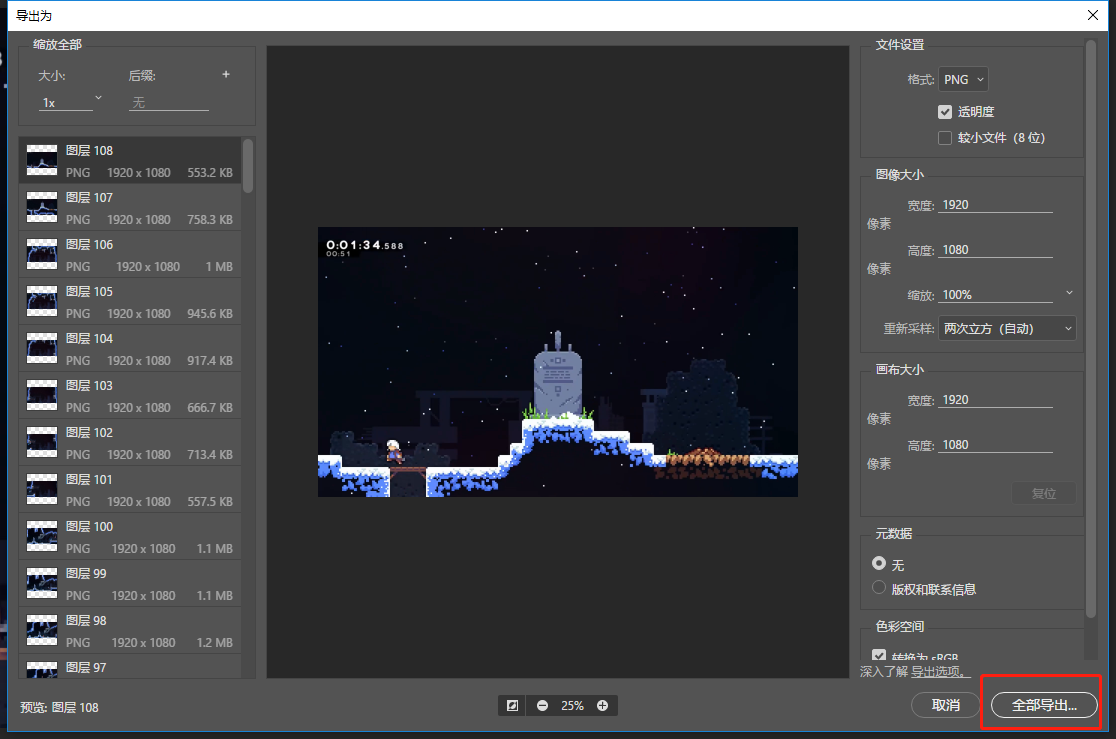This screenshot has width=1116, height=739.
Task: Toggle the 转换为 sRGB checkbox
Action: (x=879, y=655)
